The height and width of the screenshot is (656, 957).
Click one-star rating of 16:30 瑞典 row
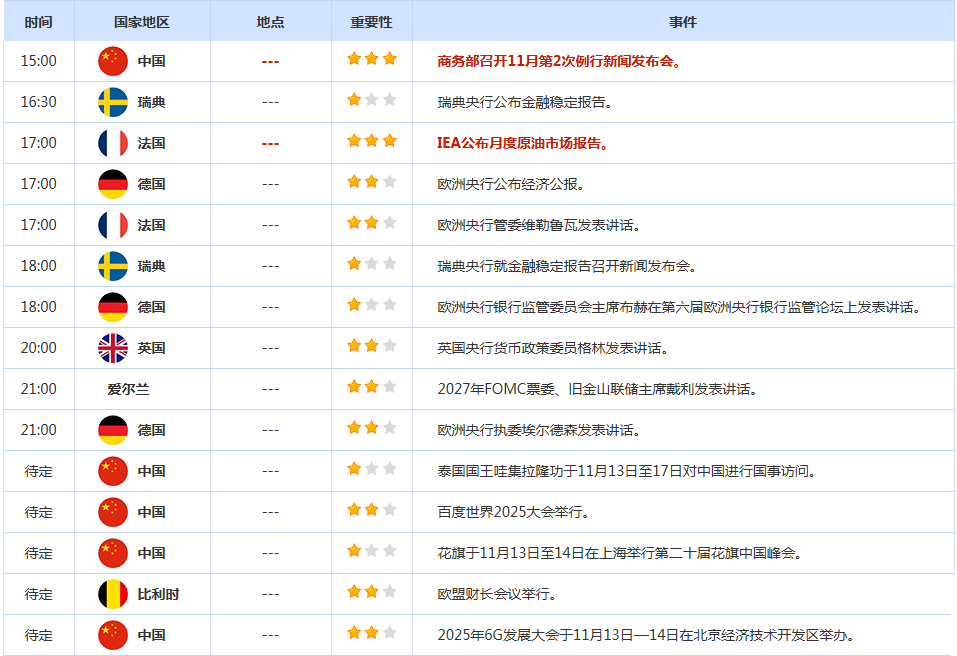pos(372,99)
